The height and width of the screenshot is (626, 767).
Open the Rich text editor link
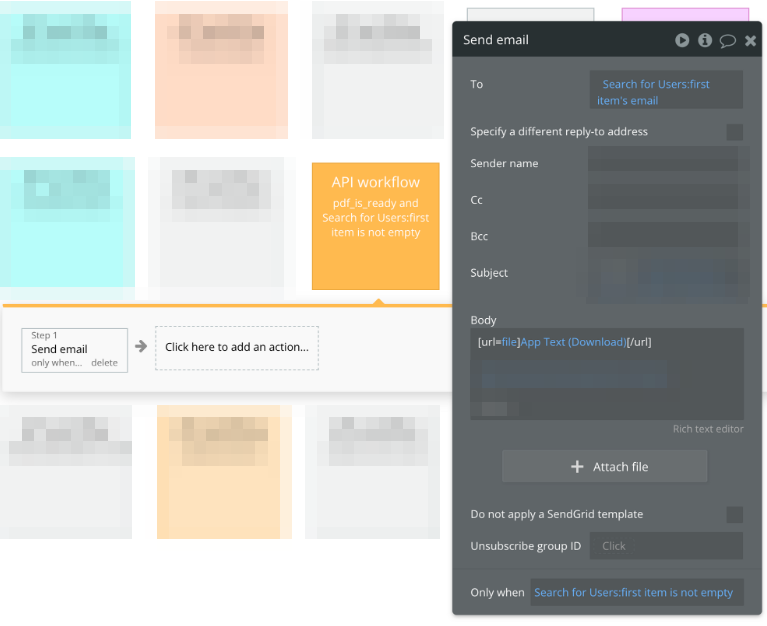pos(707,429)
